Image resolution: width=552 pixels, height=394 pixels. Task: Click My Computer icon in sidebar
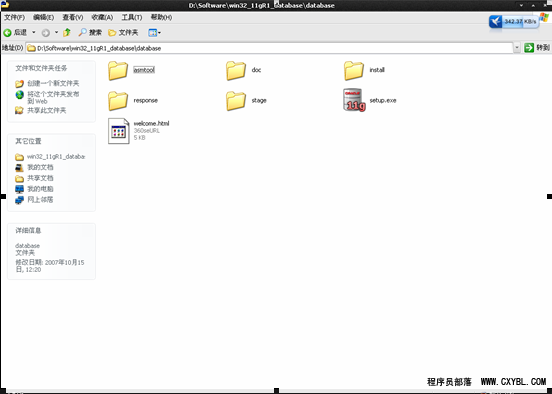pyautogui.click(x=19, y=189)
